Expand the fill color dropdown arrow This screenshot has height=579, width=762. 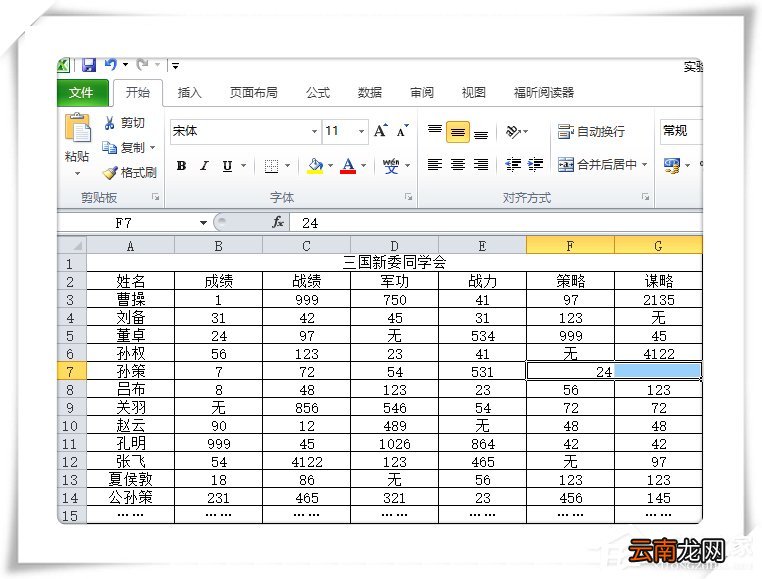pyautogui.click(x=330, y=166)
